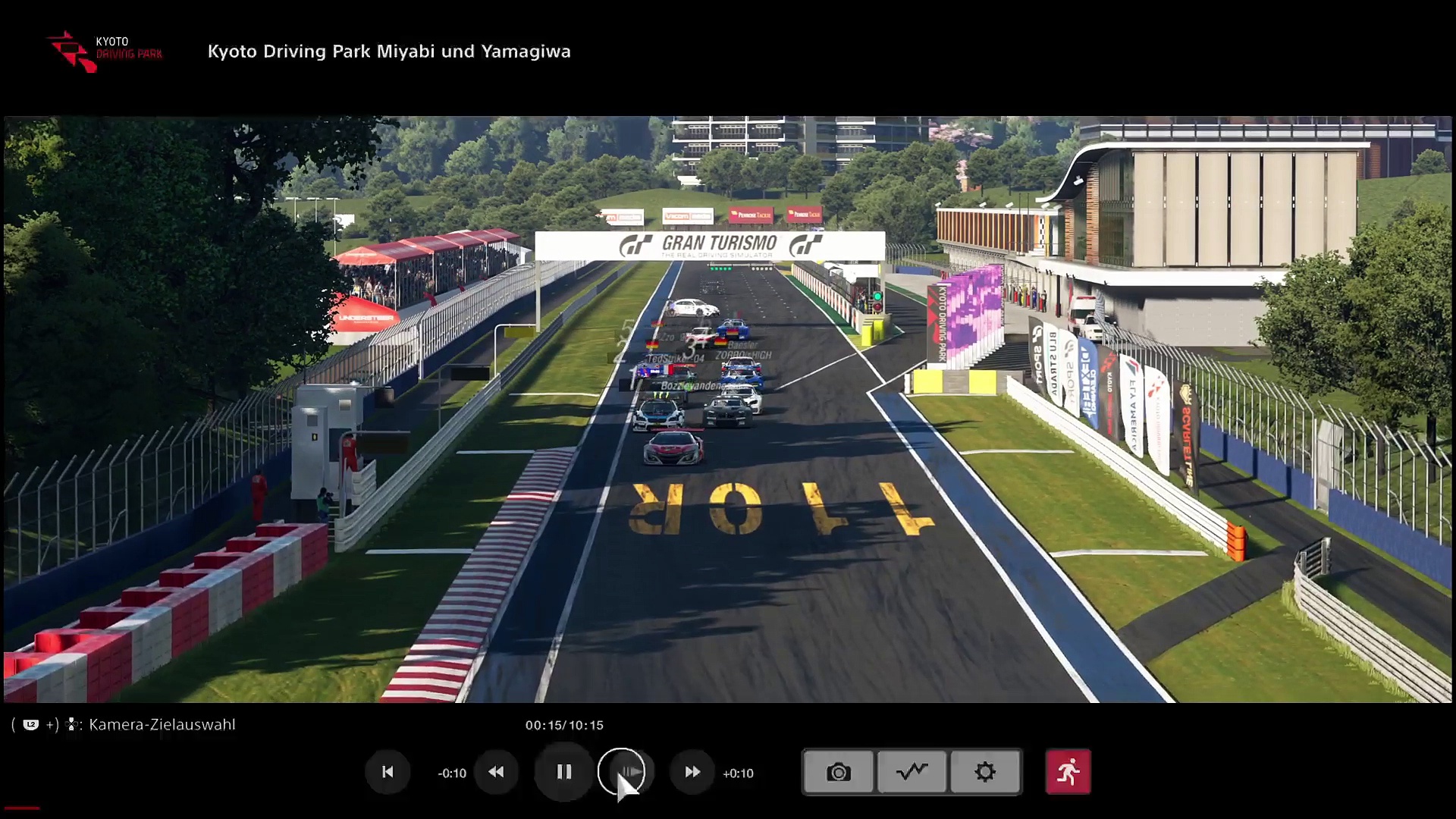Screen dimensions: 1456x819
Task: Rewind the replay by ten seconds
Action: (496, 772)
